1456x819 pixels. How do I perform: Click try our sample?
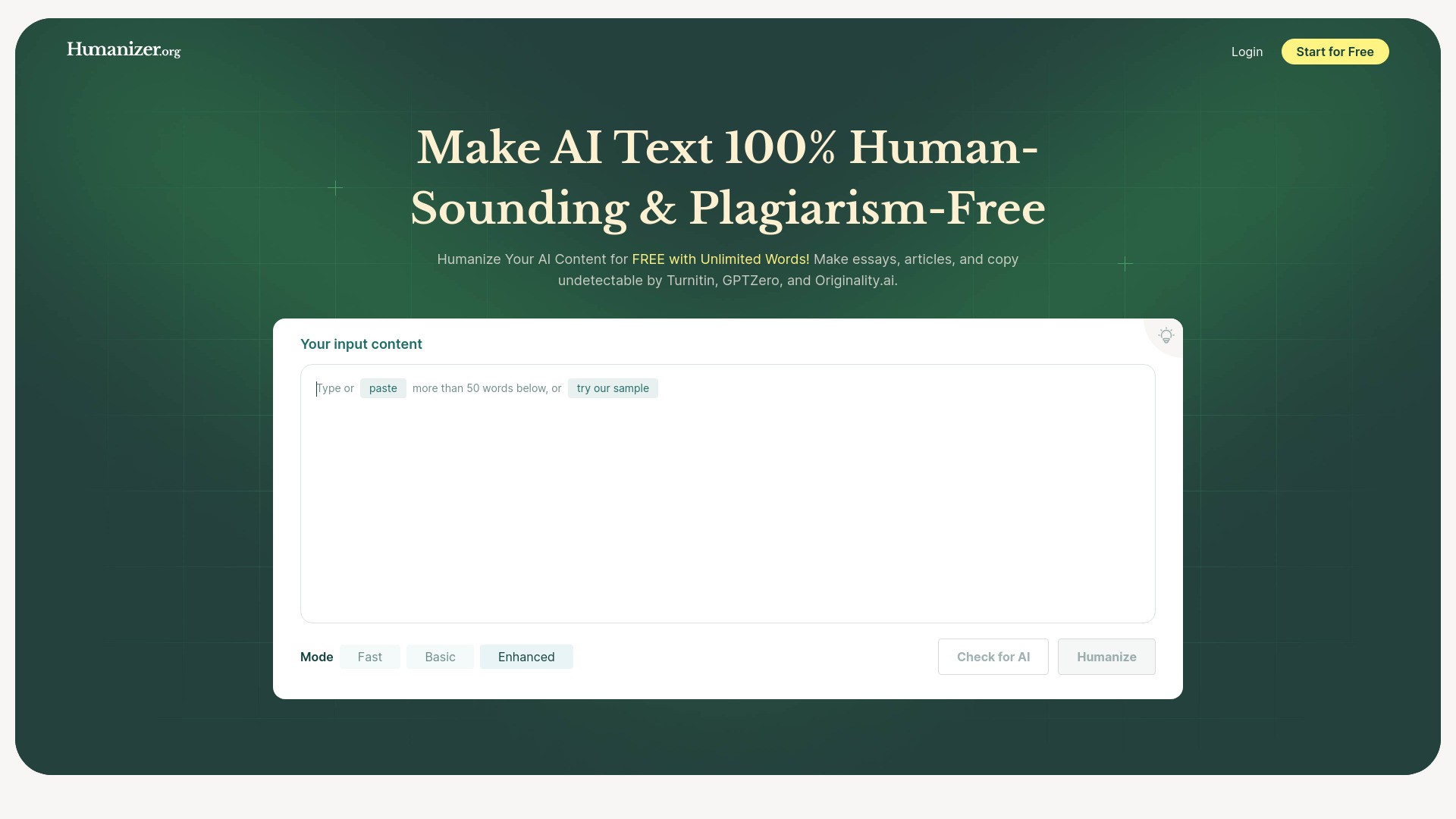click(613, 388)
